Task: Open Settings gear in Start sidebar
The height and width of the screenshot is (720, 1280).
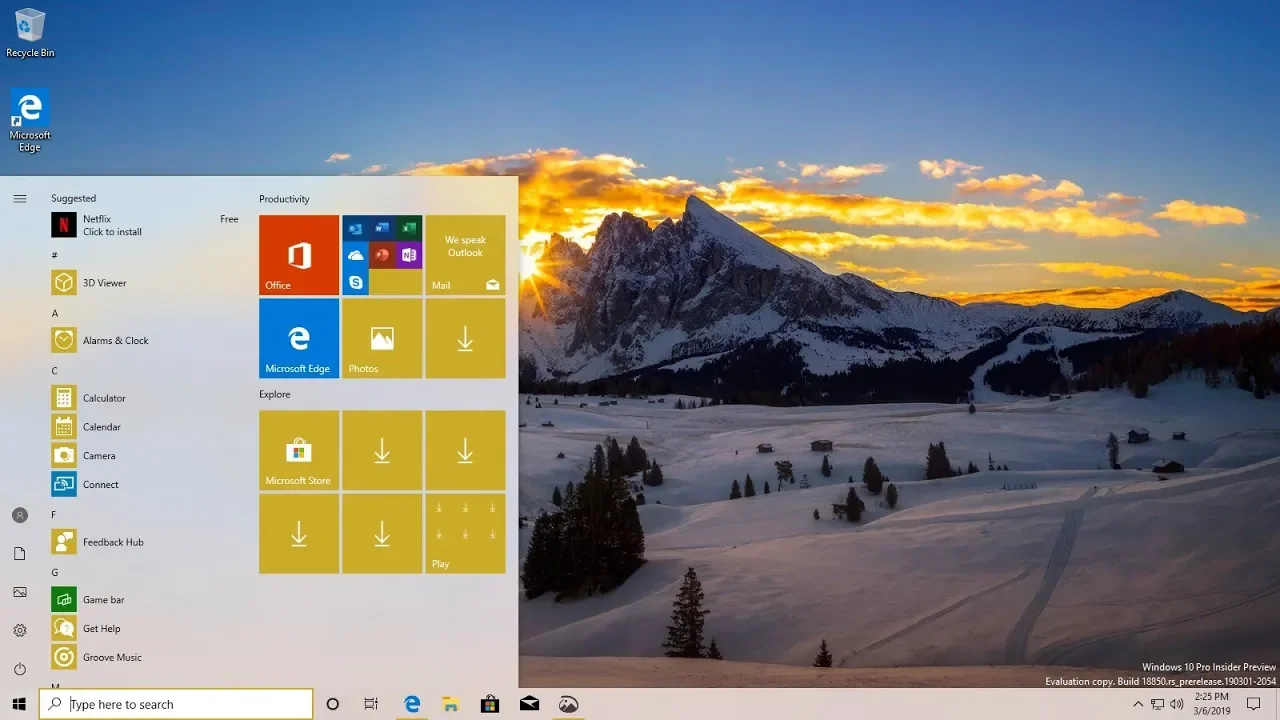Action: [20, 631]
